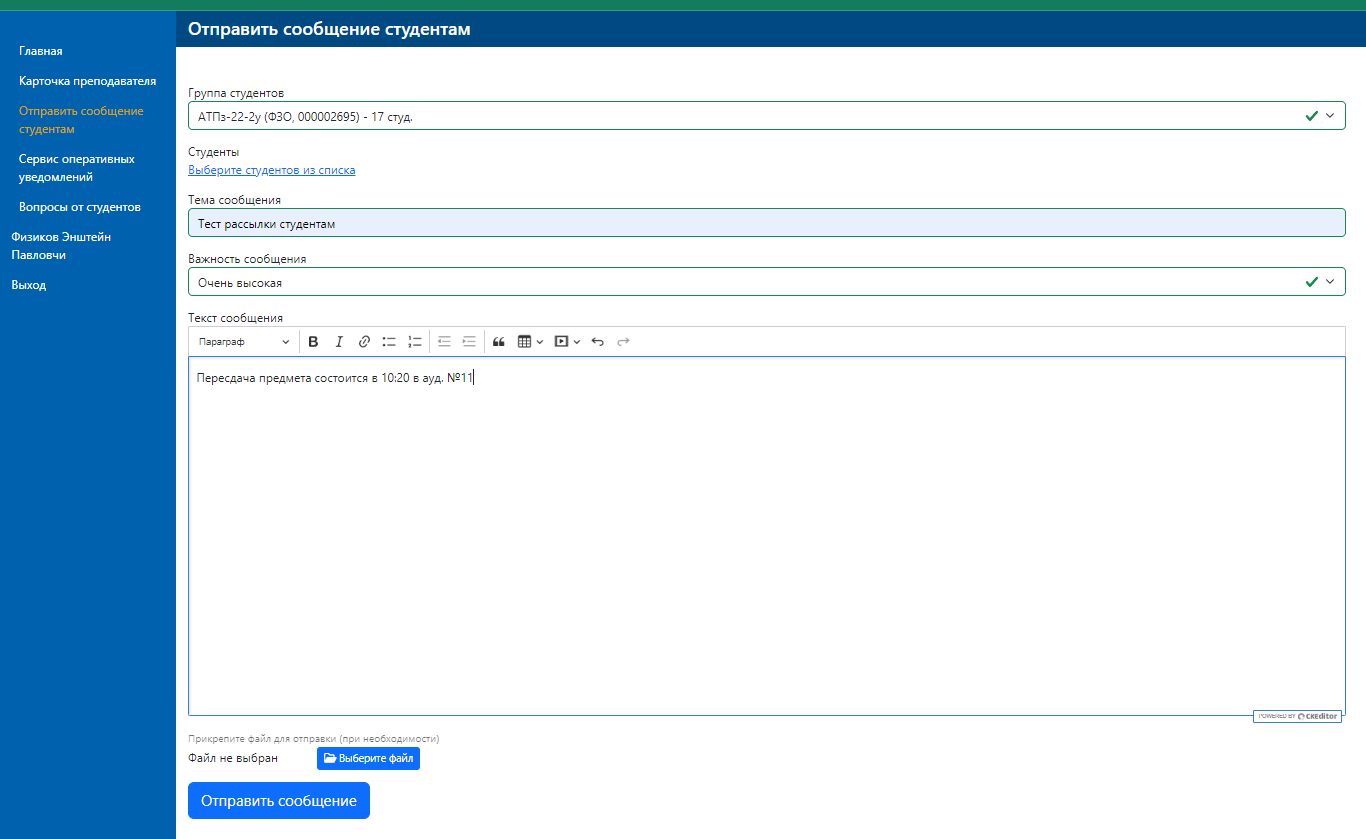Open Карточка преподавателя in the sidebar

87,81
